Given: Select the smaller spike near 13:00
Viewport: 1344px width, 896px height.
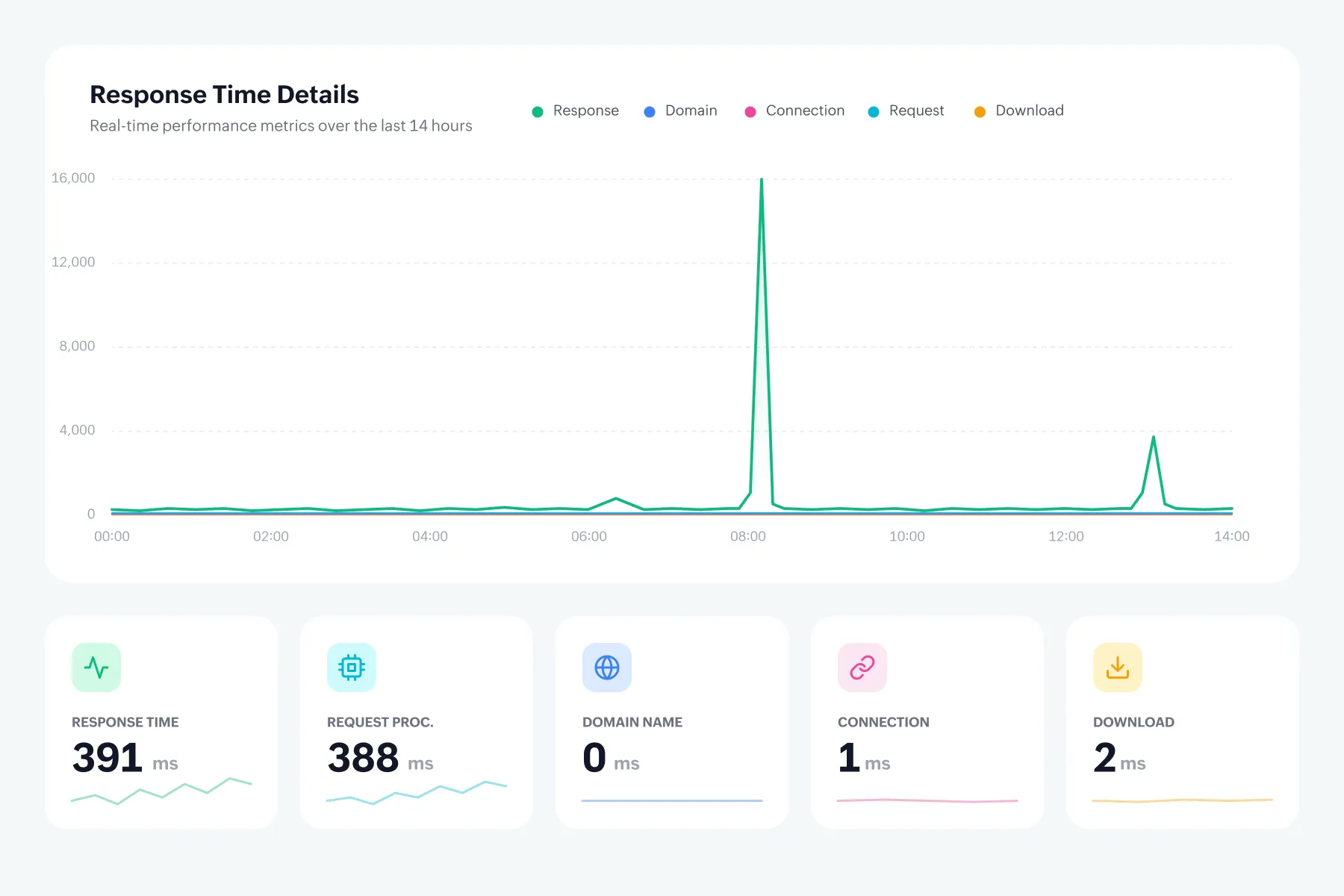Looking at the screenshot, I should [1154, 438].
